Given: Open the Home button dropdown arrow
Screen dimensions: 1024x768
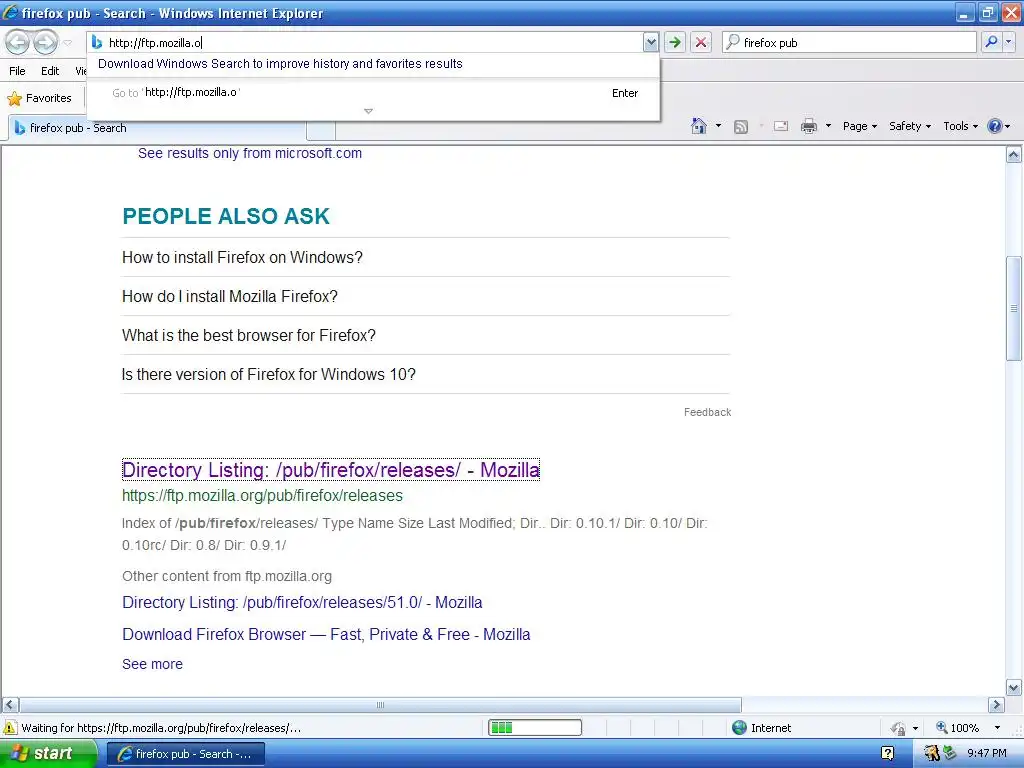Looking at the screenshot, I should click(x=718, y=126).
